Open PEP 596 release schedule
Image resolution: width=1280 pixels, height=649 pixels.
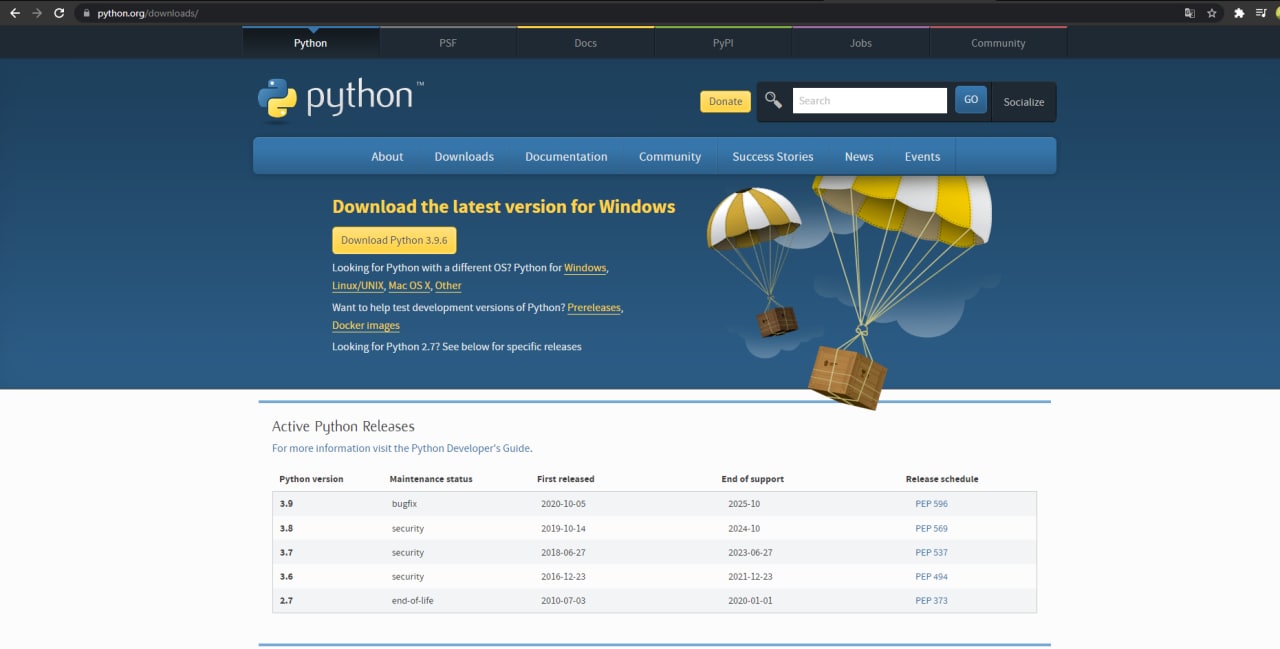[931, 504]
